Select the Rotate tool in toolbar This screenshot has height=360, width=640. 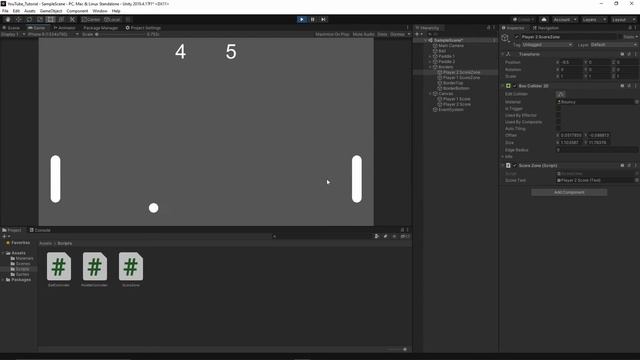pos(29,19)
